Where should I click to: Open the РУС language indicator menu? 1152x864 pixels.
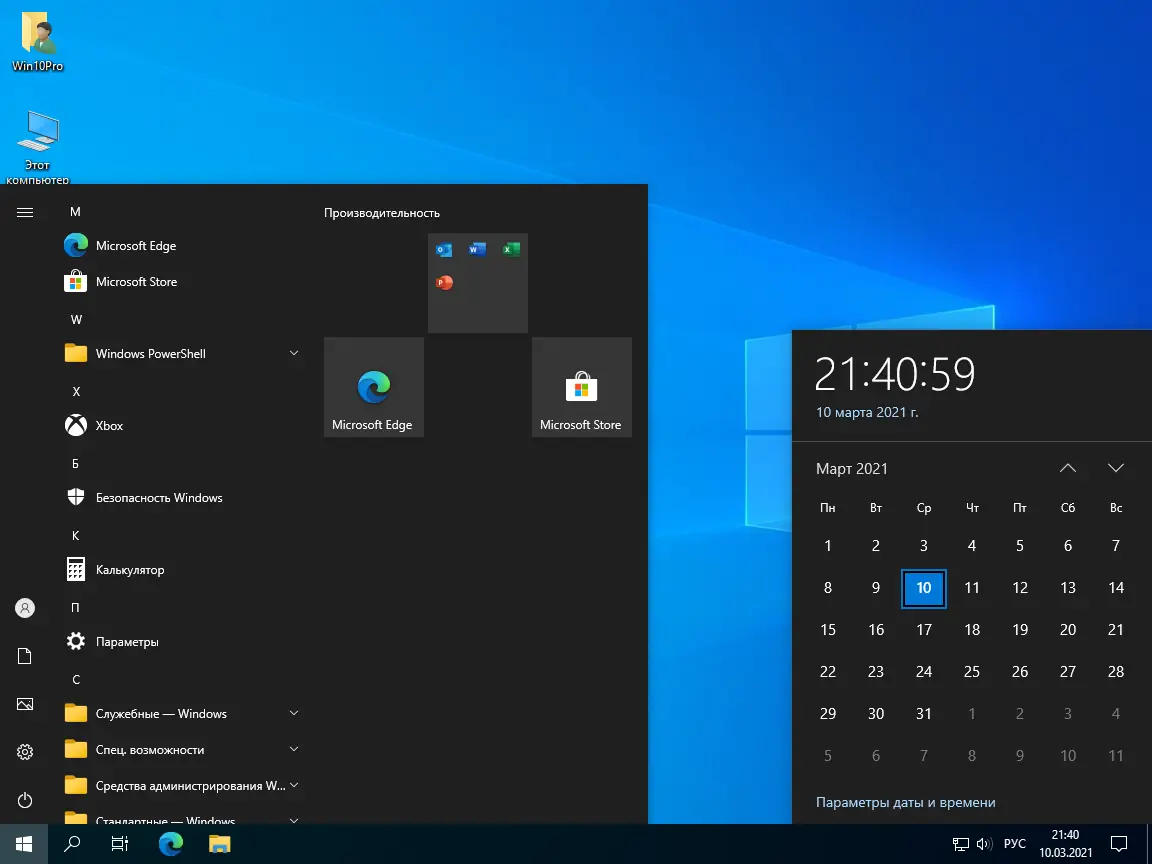tap(1015, 843)
